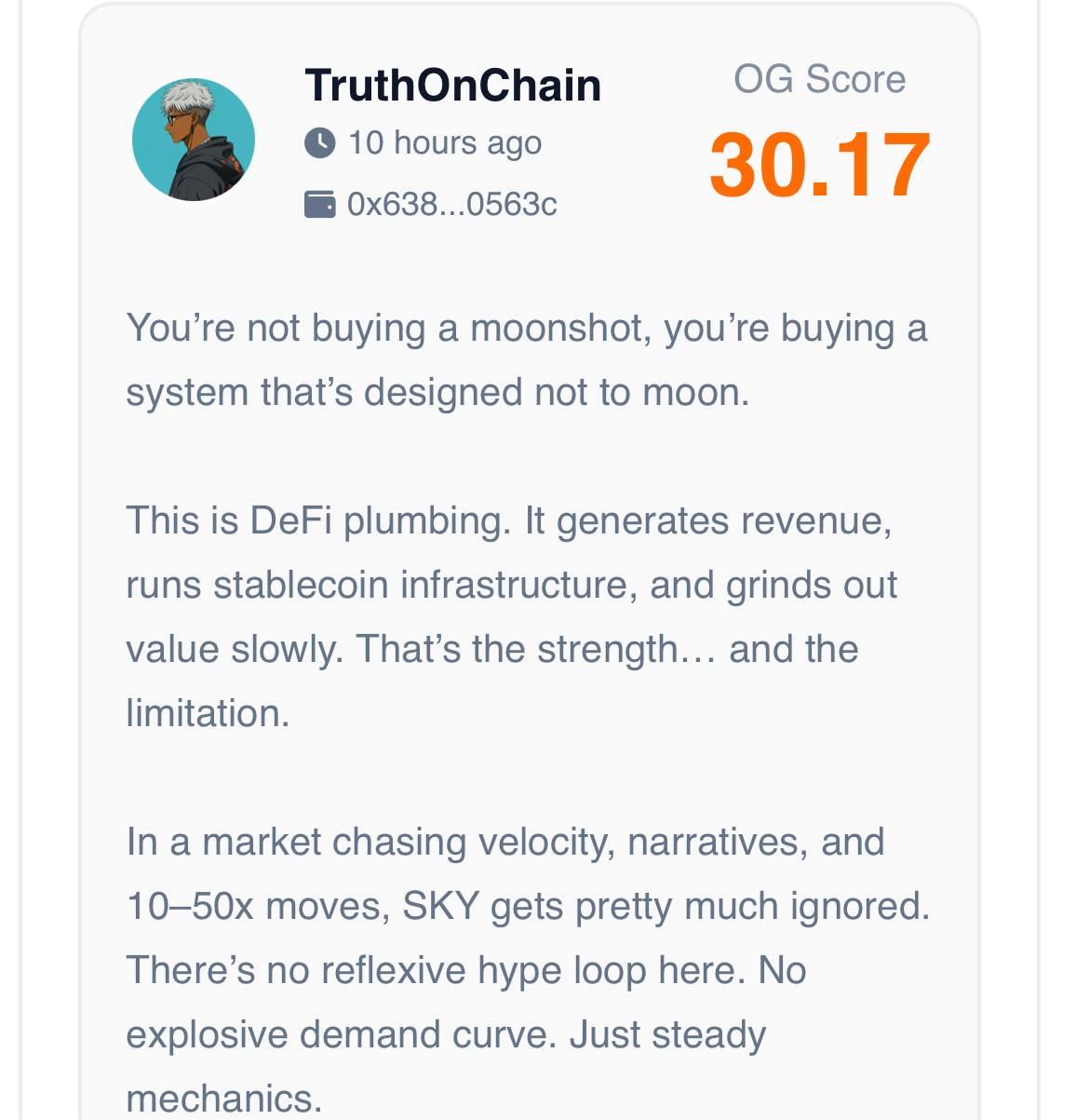Tap the 10 hours ago timestamp
The image size is (1089, 1120).
[444, 143]
